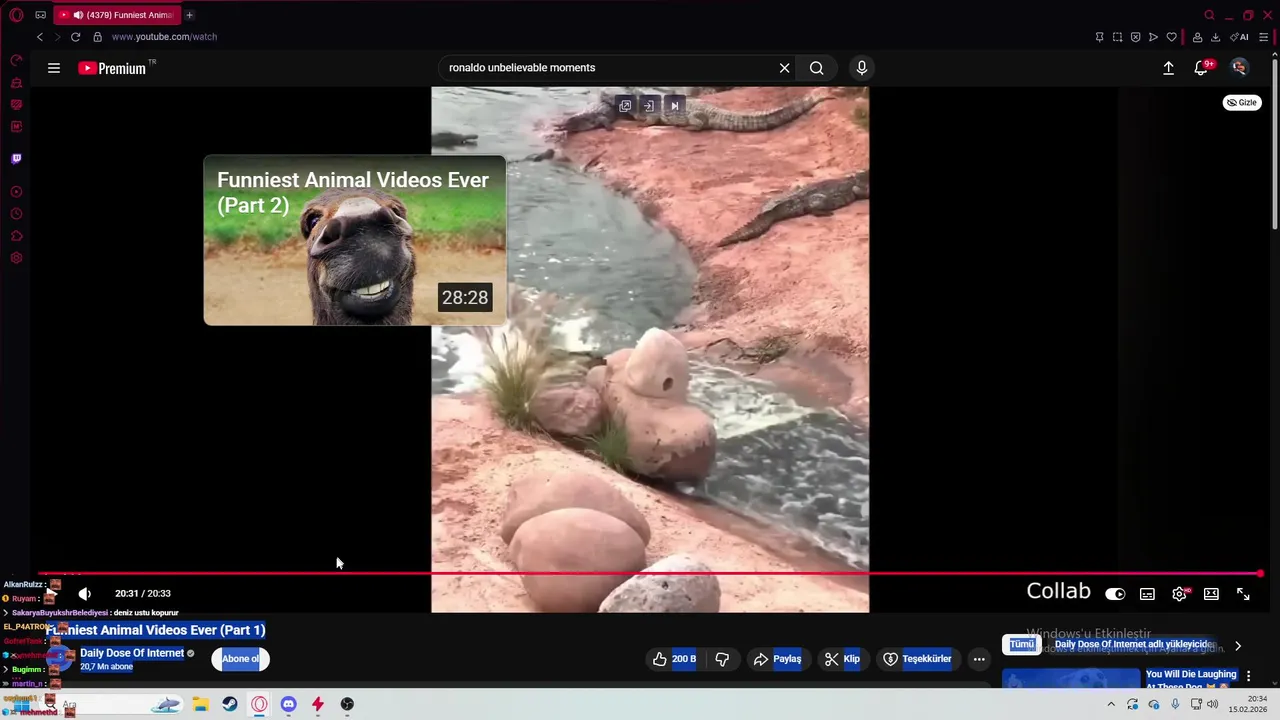Clear the search query with X
This screenshot has height=720, width=1280.
tap(785, 68)
